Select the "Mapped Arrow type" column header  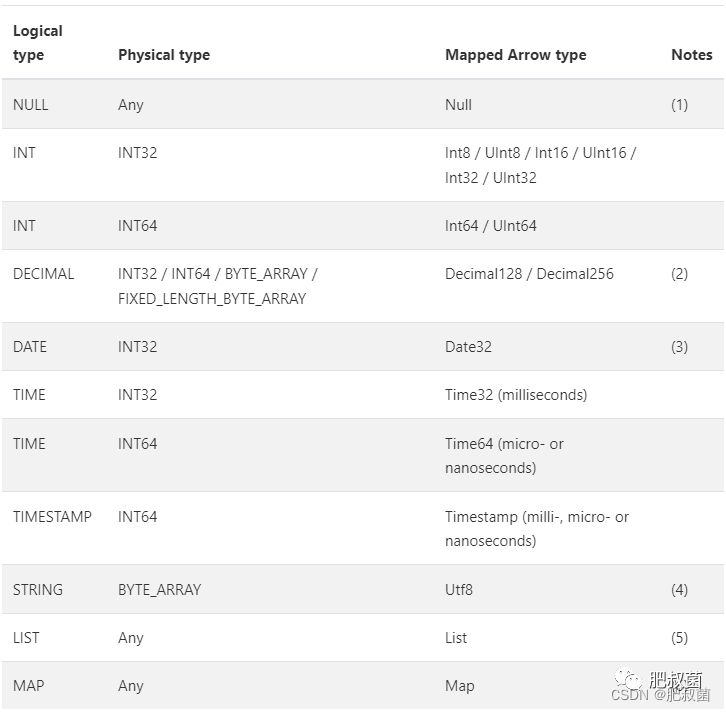tap(515, 55)
